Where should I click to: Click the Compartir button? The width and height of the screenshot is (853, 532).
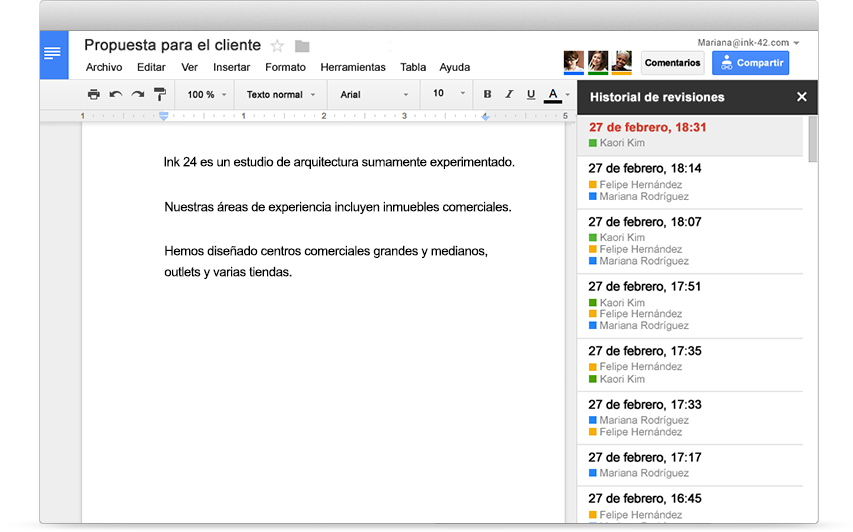click(750, 63)
